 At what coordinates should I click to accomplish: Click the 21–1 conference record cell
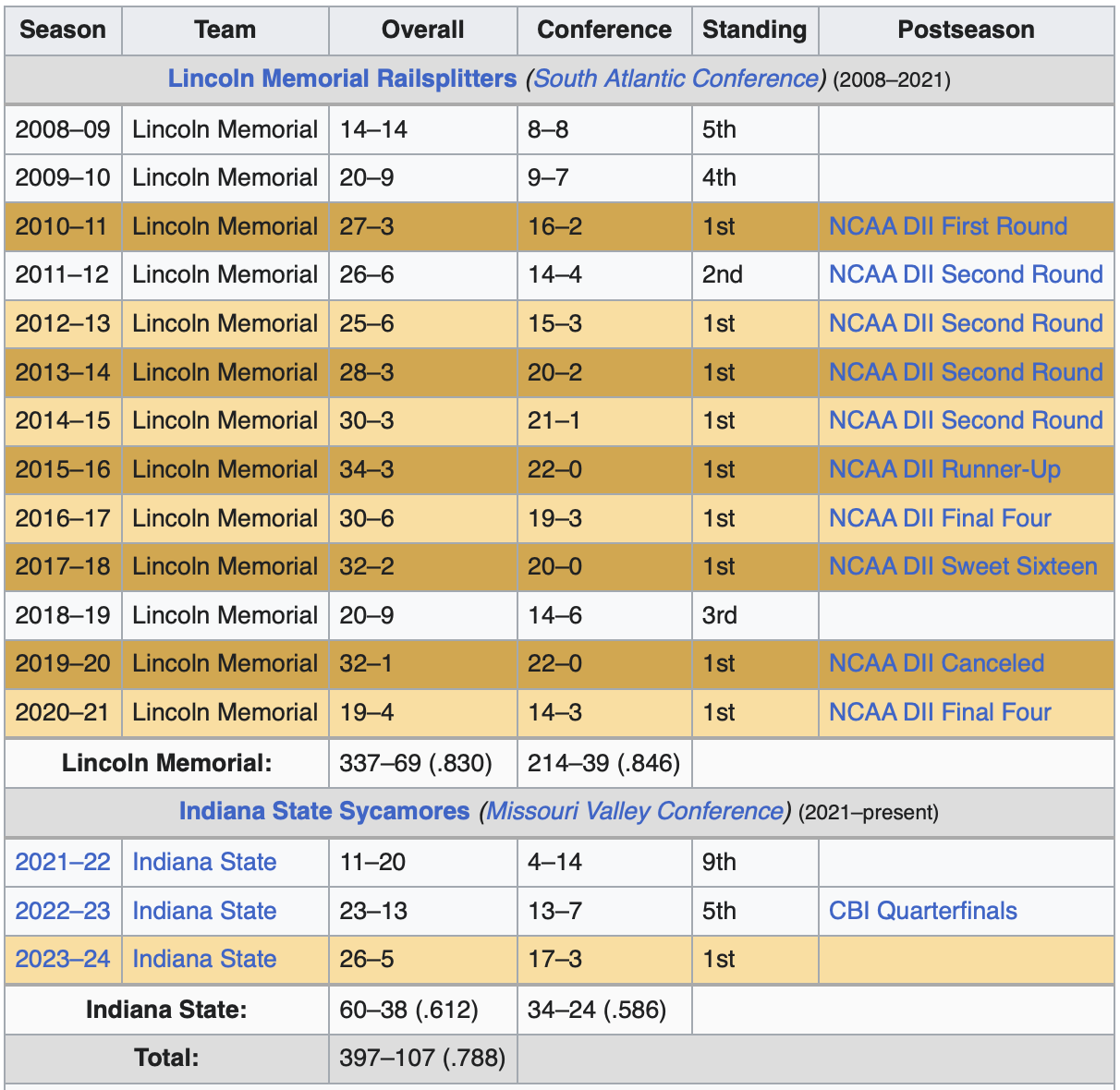(x=604, y=420)
